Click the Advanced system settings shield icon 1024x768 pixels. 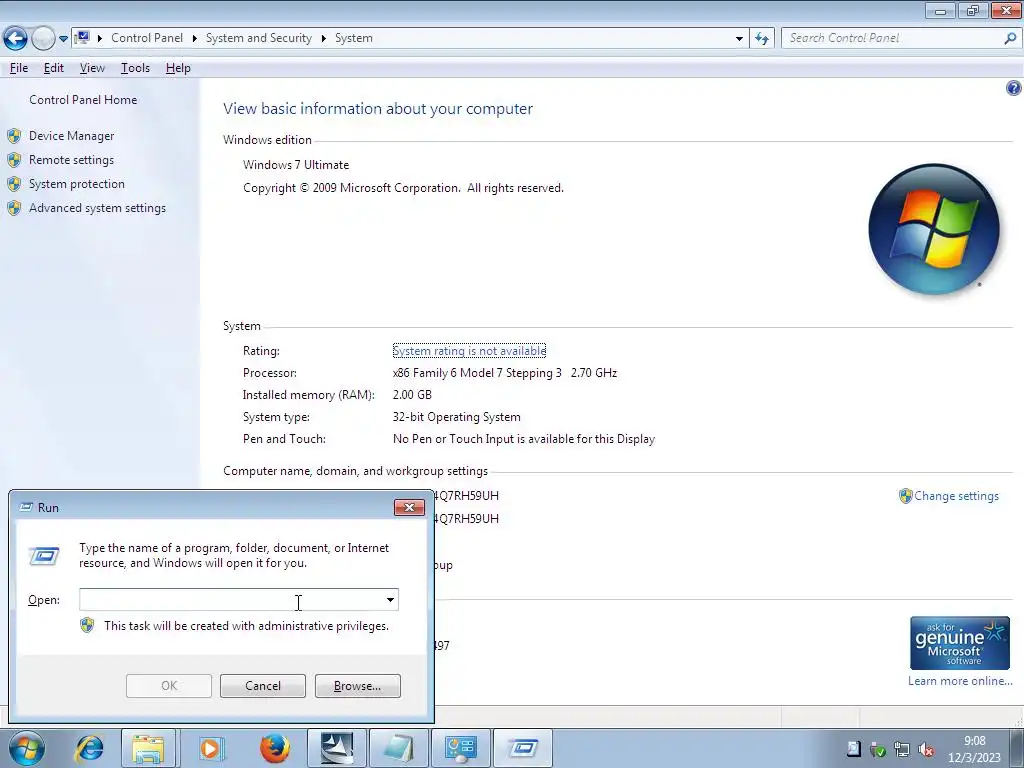[x=14, y=208]
